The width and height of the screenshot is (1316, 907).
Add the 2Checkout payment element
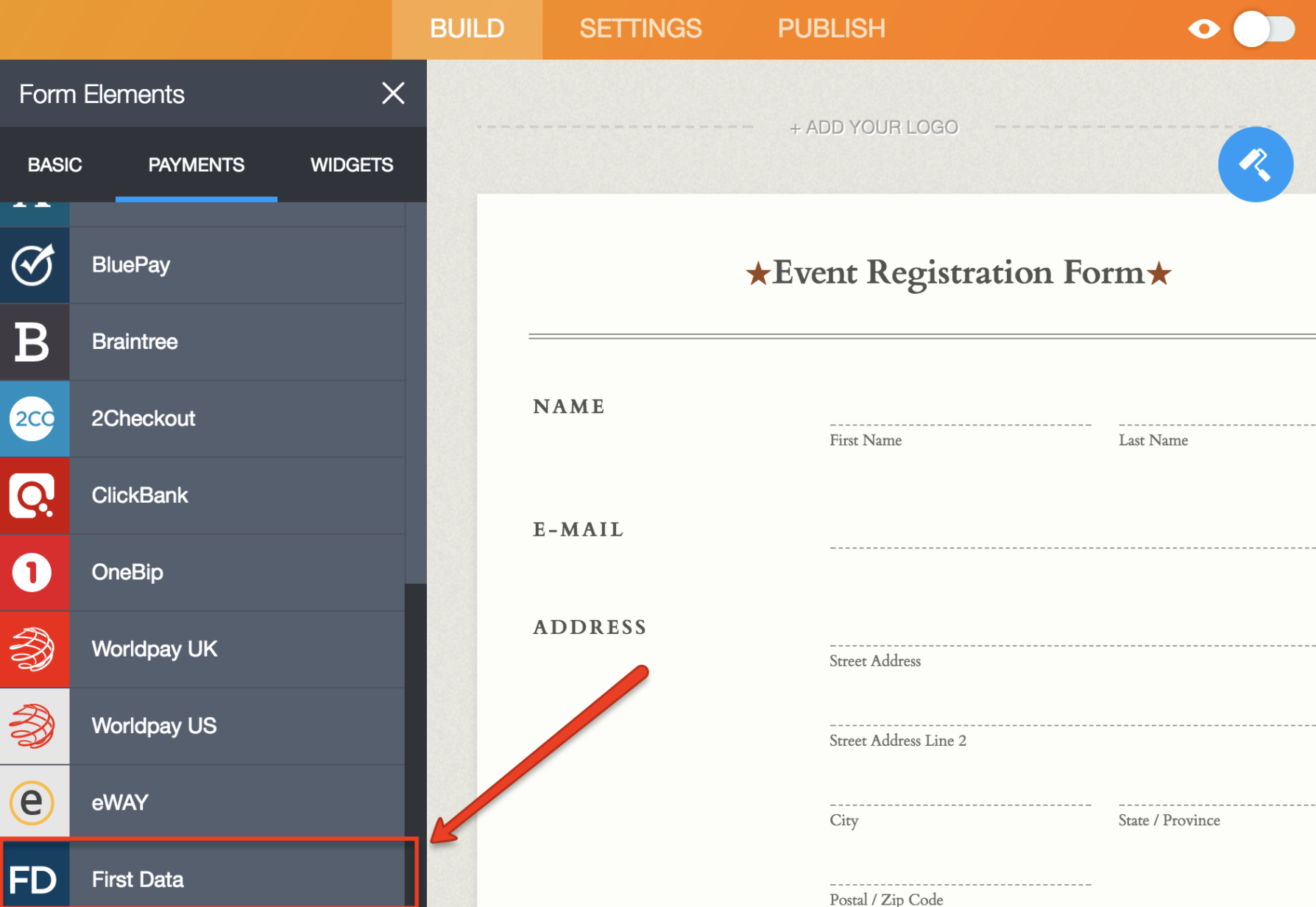coord(202,419)
